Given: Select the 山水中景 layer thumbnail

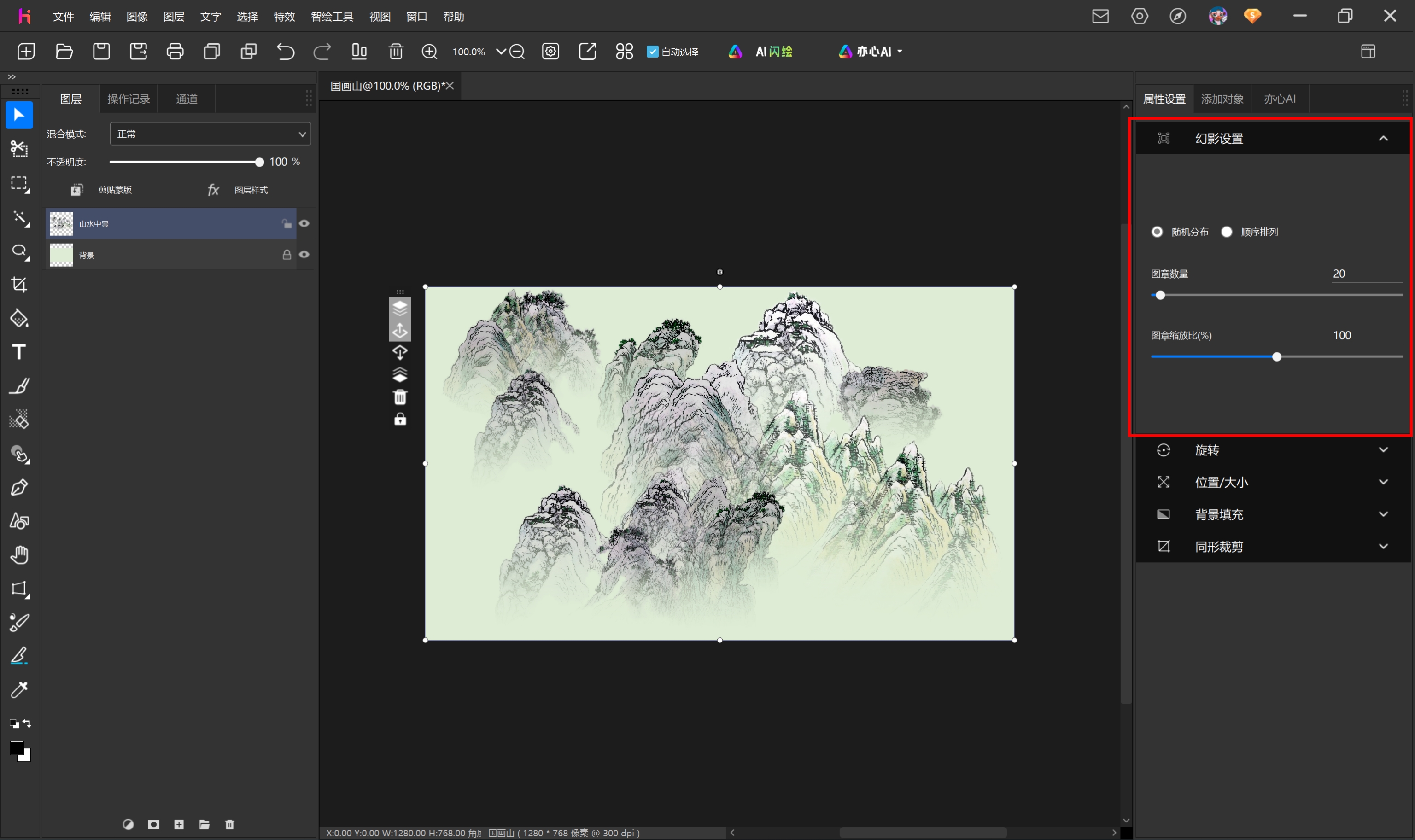Looking at the screenshot, I should click(x=62, y=223).
